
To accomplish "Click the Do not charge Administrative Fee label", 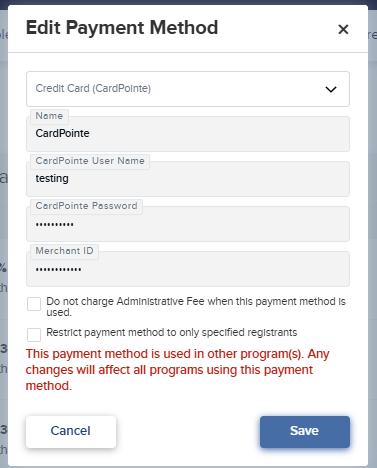I will [196, 307].
